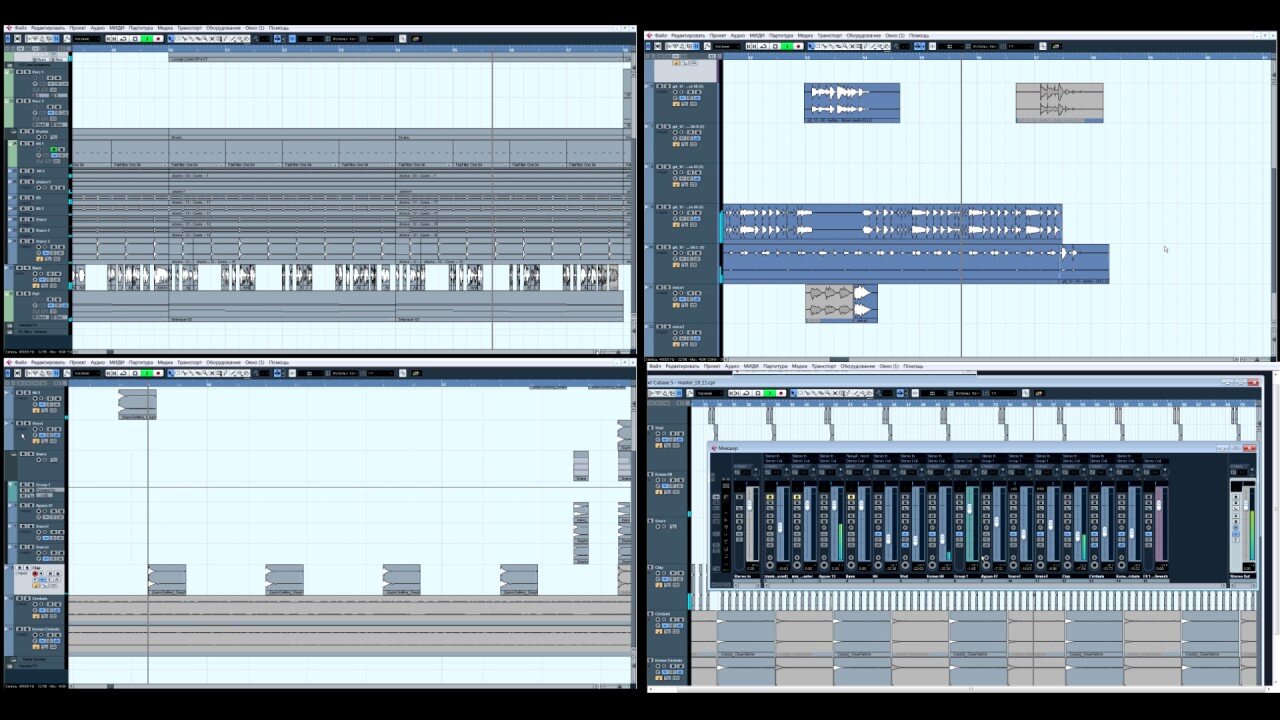Click the Cubase logo icon in top-left window
The height and width of the screenshot is (720, 1280).
click(x=7, y=28)
